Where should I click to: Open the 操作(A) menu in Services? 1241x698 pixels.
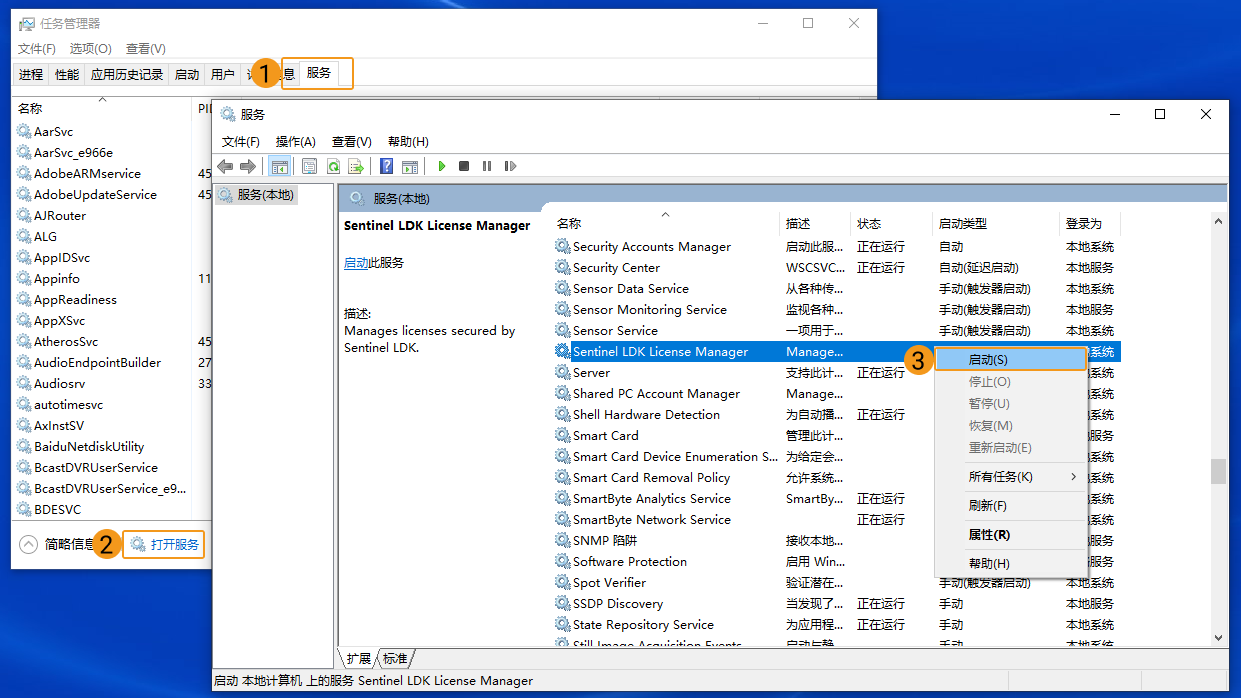295,142
